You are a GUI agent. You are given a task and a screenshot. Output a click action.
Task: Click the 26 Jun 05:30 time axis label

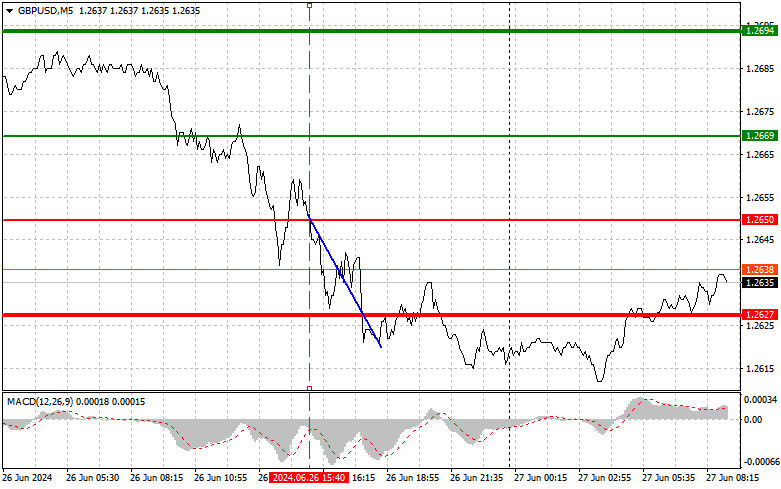pyautogui.click(x=93, y=478)
